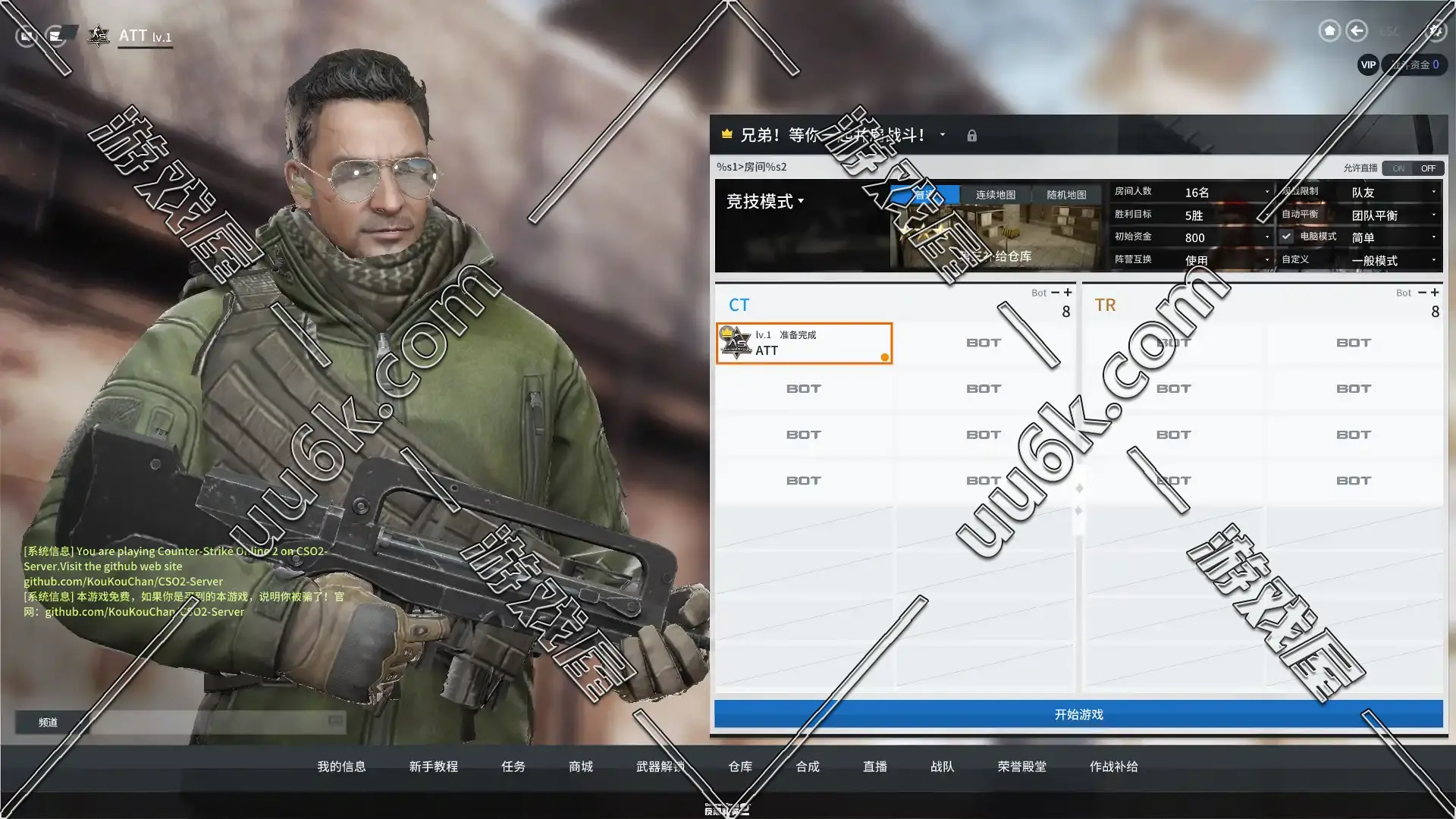Remove a bot from CT team

pyautogui.click(x=1055, y=293)
